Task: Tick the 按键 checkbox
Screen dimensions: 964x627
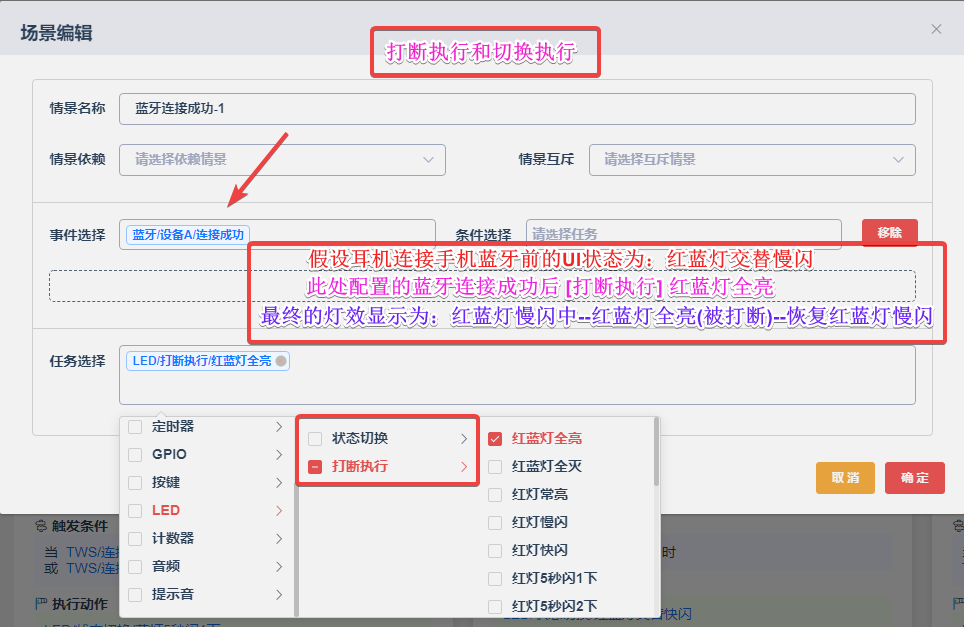Action: [135, 483]
